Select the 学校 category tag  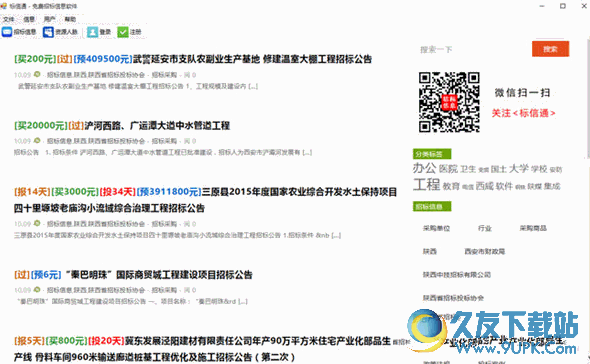[x=539, y=169]
